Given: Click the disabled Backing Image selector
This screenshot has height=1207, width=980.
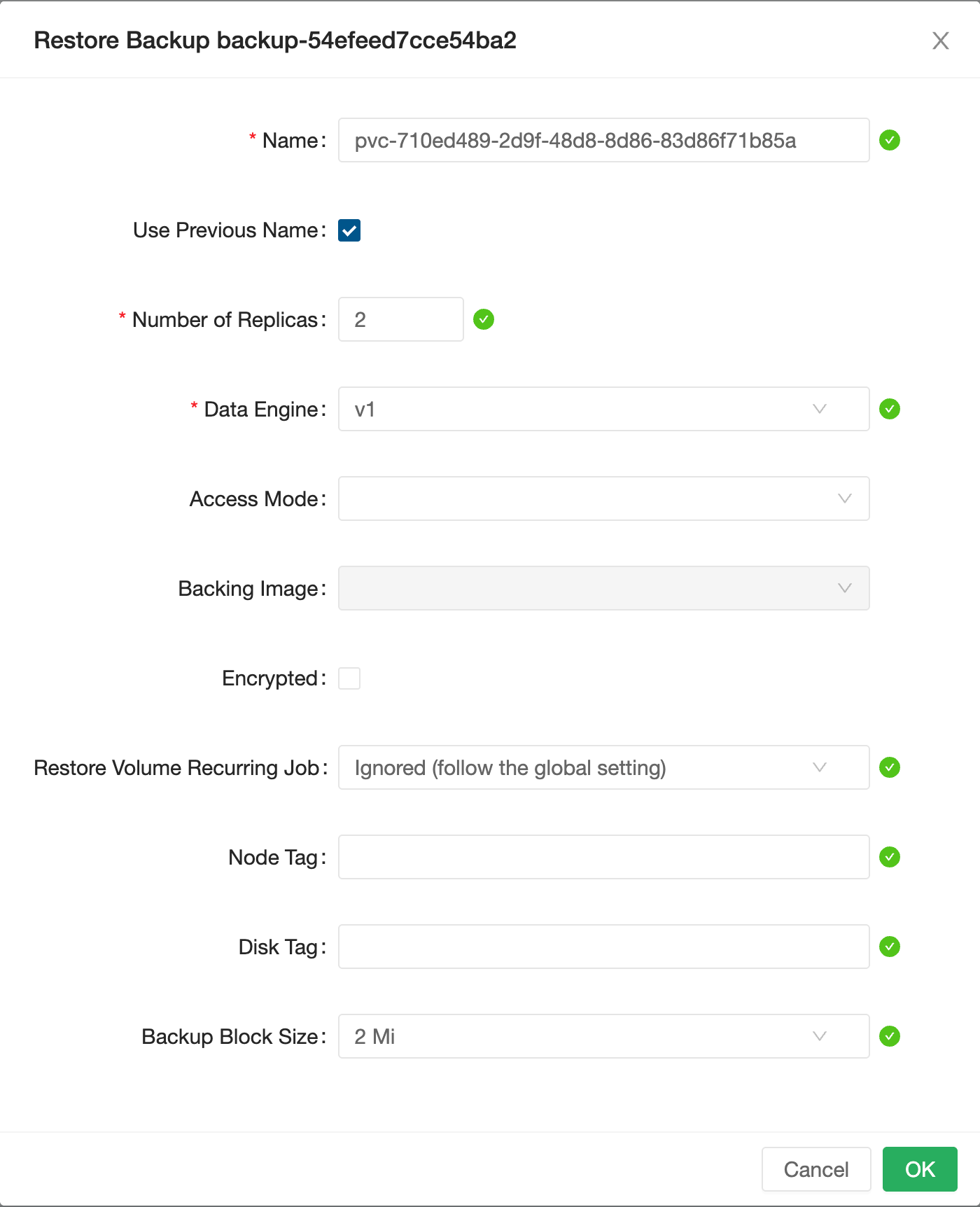Looking at the screenshot, I should (x=603, y=588).
